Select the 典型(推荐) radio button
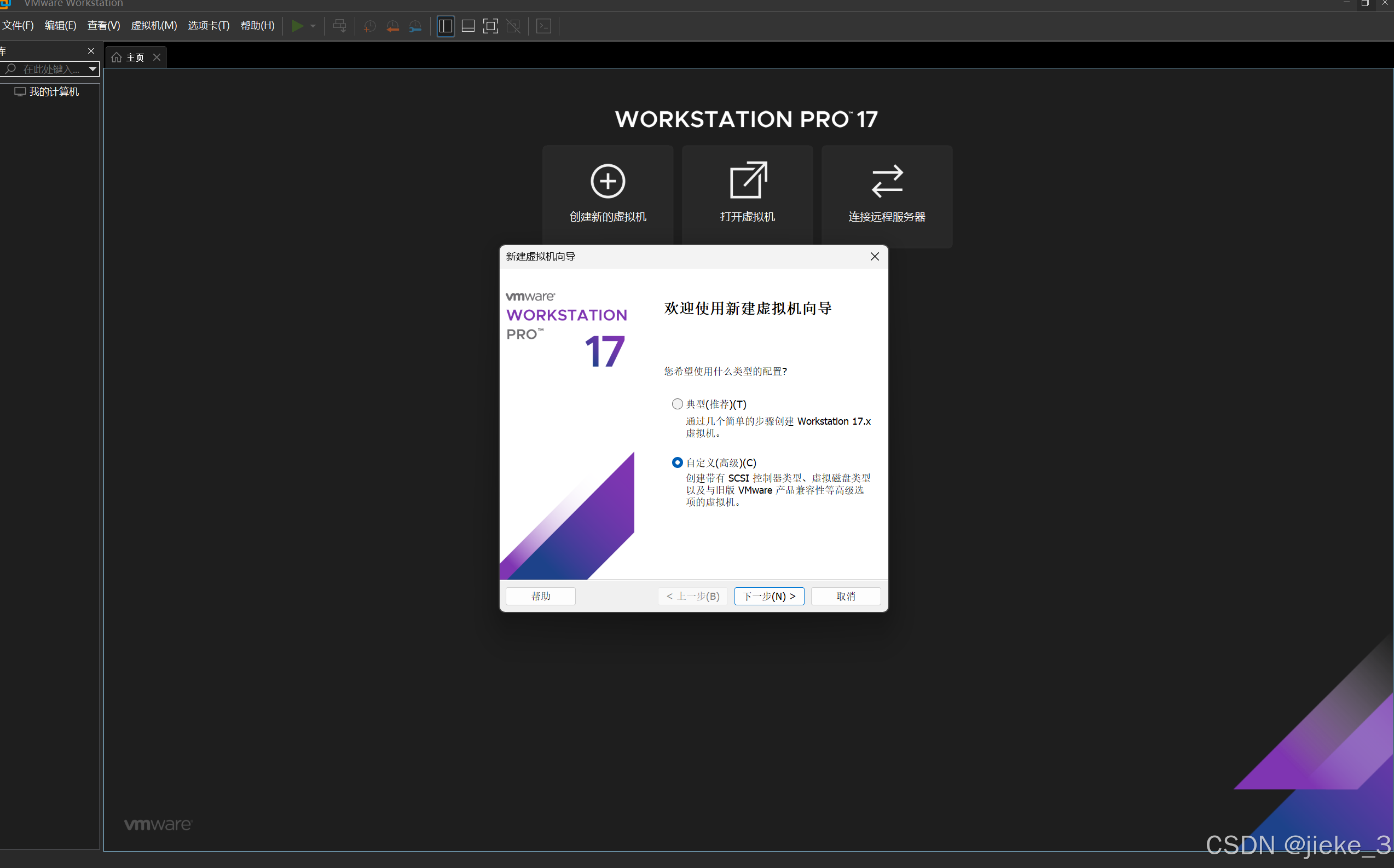The width and height of the screenshot is (1394, 868). [678, 404]
